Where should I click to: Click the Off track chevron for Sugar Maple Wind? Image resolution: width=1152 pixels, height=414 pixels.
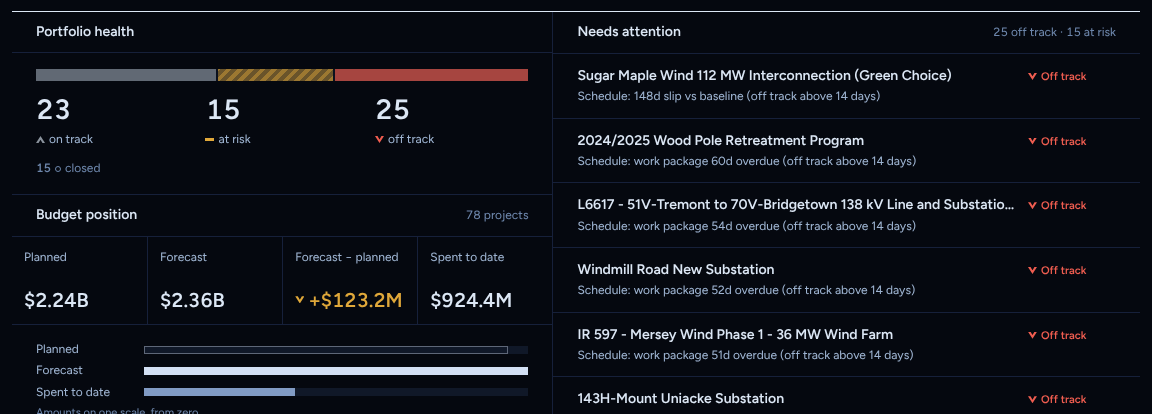[1032, 76]
